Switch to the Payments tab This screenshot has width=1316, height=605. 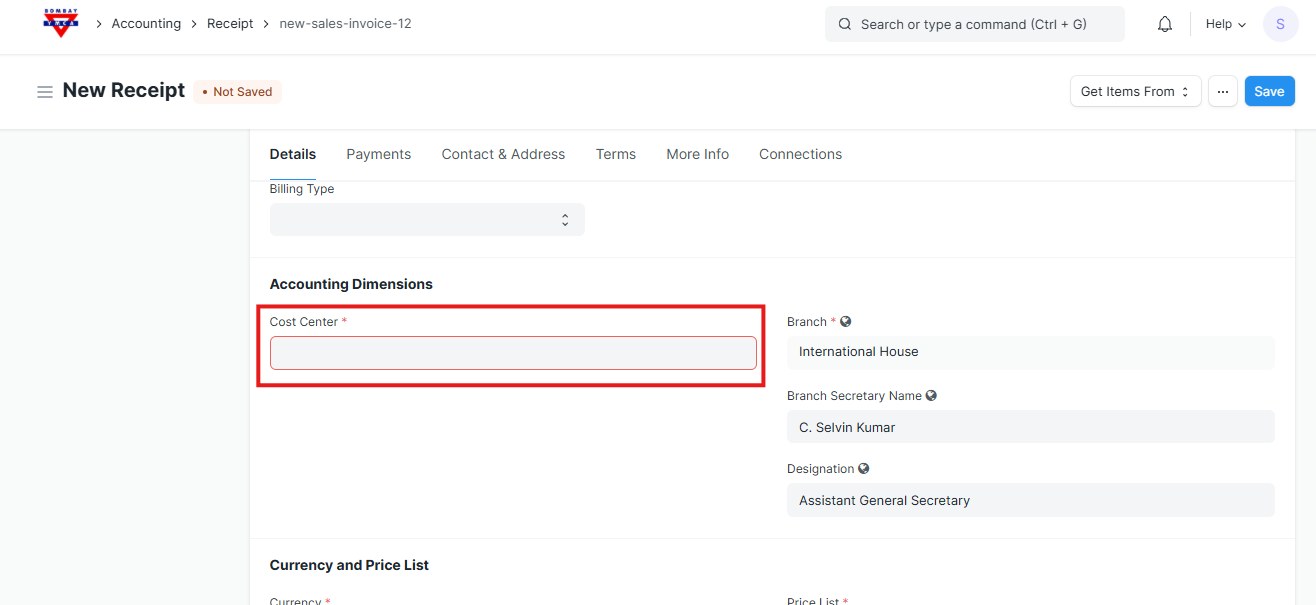pos(378,154)
